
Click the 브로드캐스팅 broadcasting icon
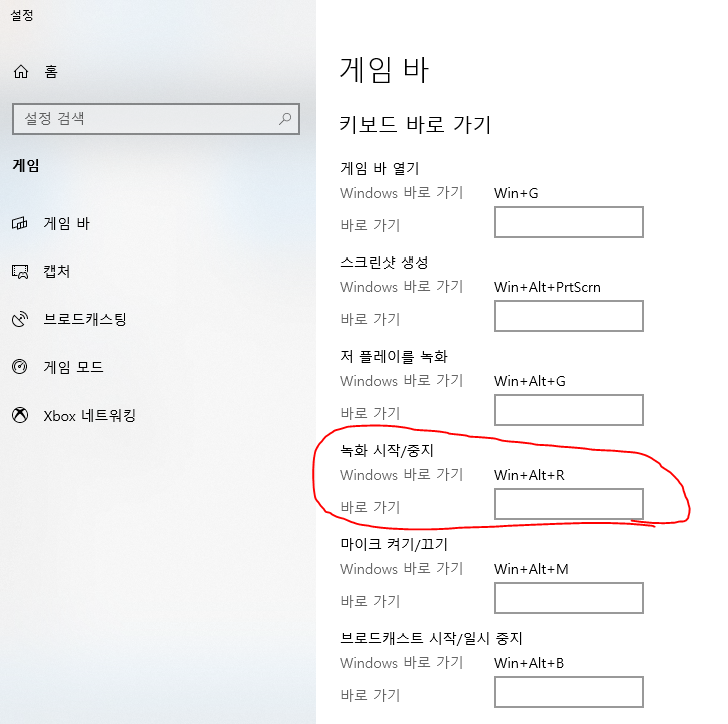click(20, 319)
